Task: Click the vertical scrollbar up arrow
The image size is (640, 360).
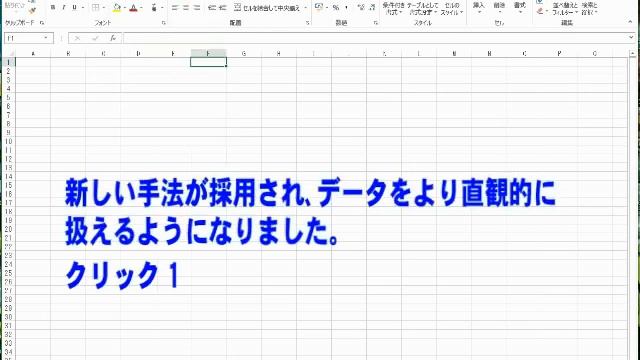Action: (x=633, y=53)
